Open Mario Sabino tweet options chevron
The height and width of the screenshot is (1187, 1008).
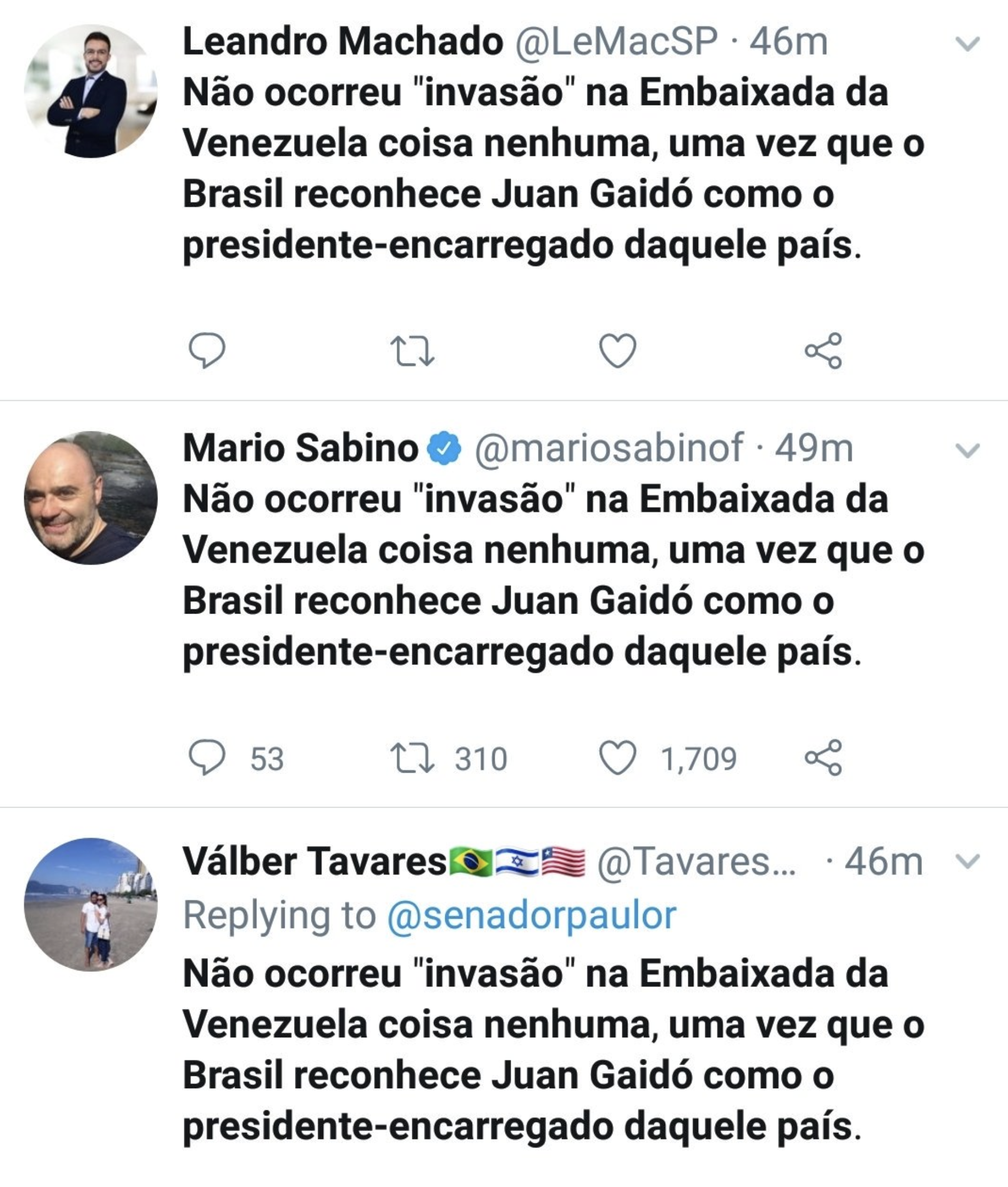967,451
